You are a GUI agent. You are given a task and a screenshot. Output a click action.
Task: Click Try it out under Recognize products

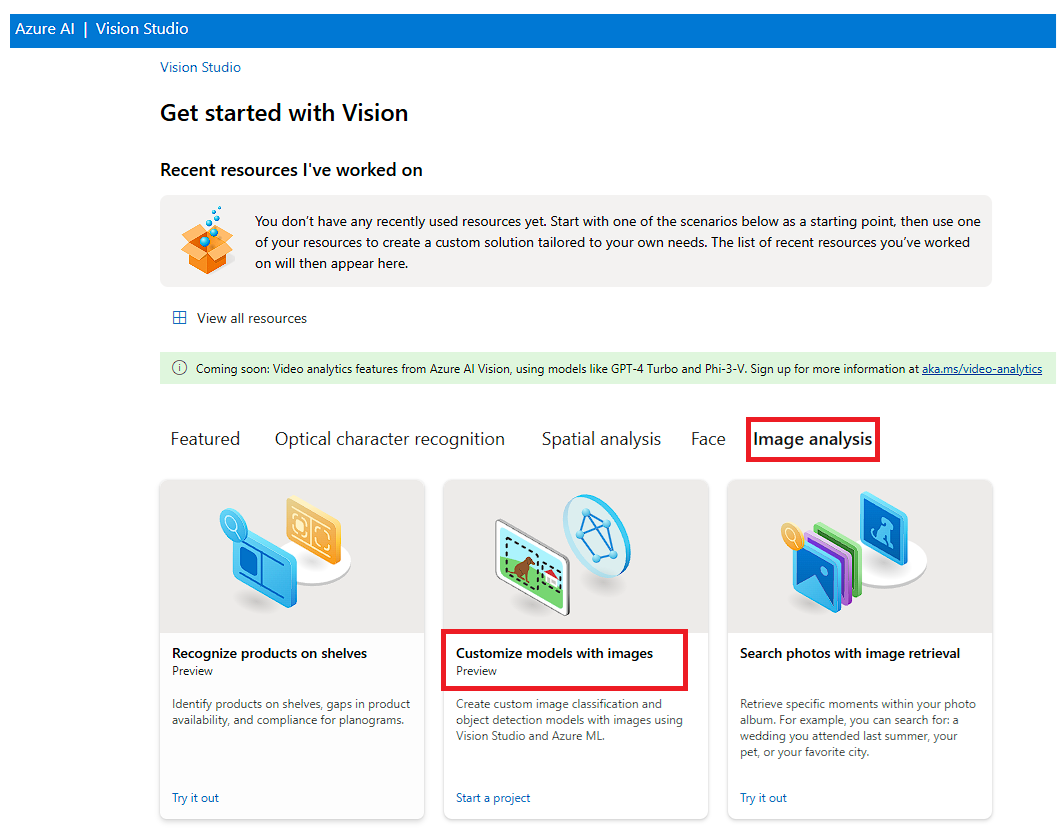coord(195,798)
